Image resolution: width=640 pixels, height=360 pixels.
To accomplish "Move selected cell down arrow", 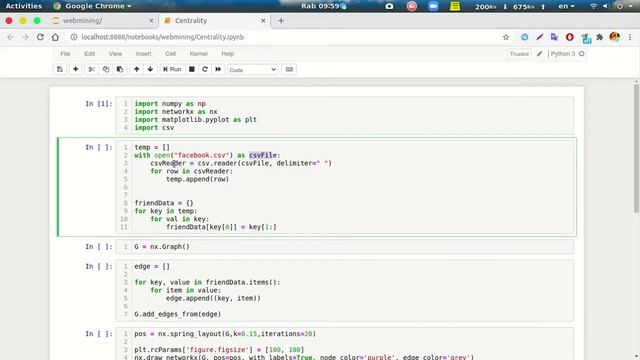I will pos(151,69).
